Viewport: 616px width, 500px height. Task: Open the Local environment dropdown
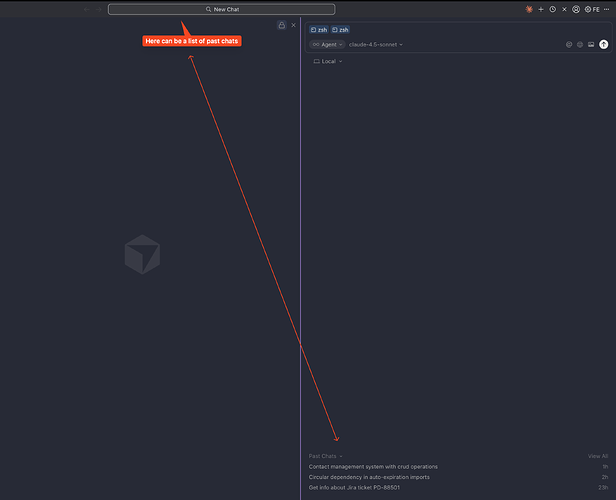coord(328,61)
